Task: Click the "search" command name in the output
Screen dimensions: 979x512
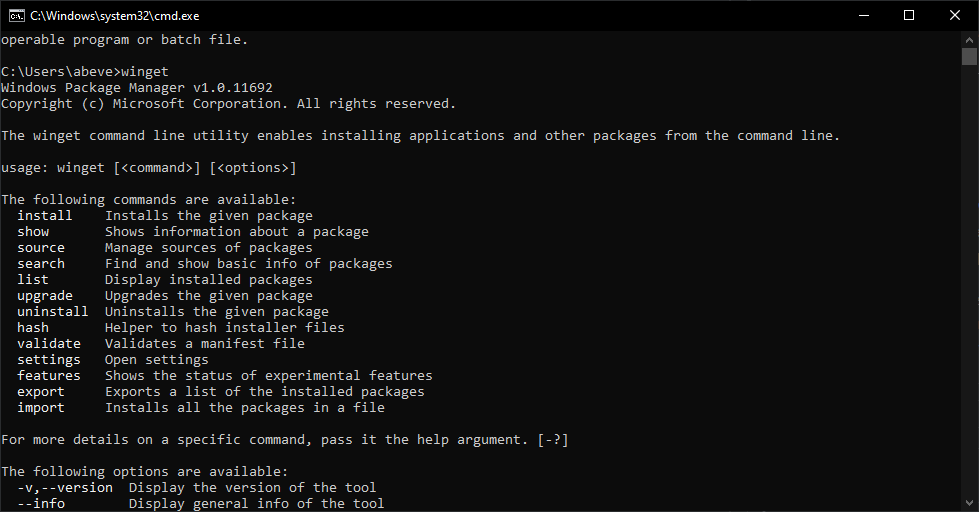Action: 41,263
